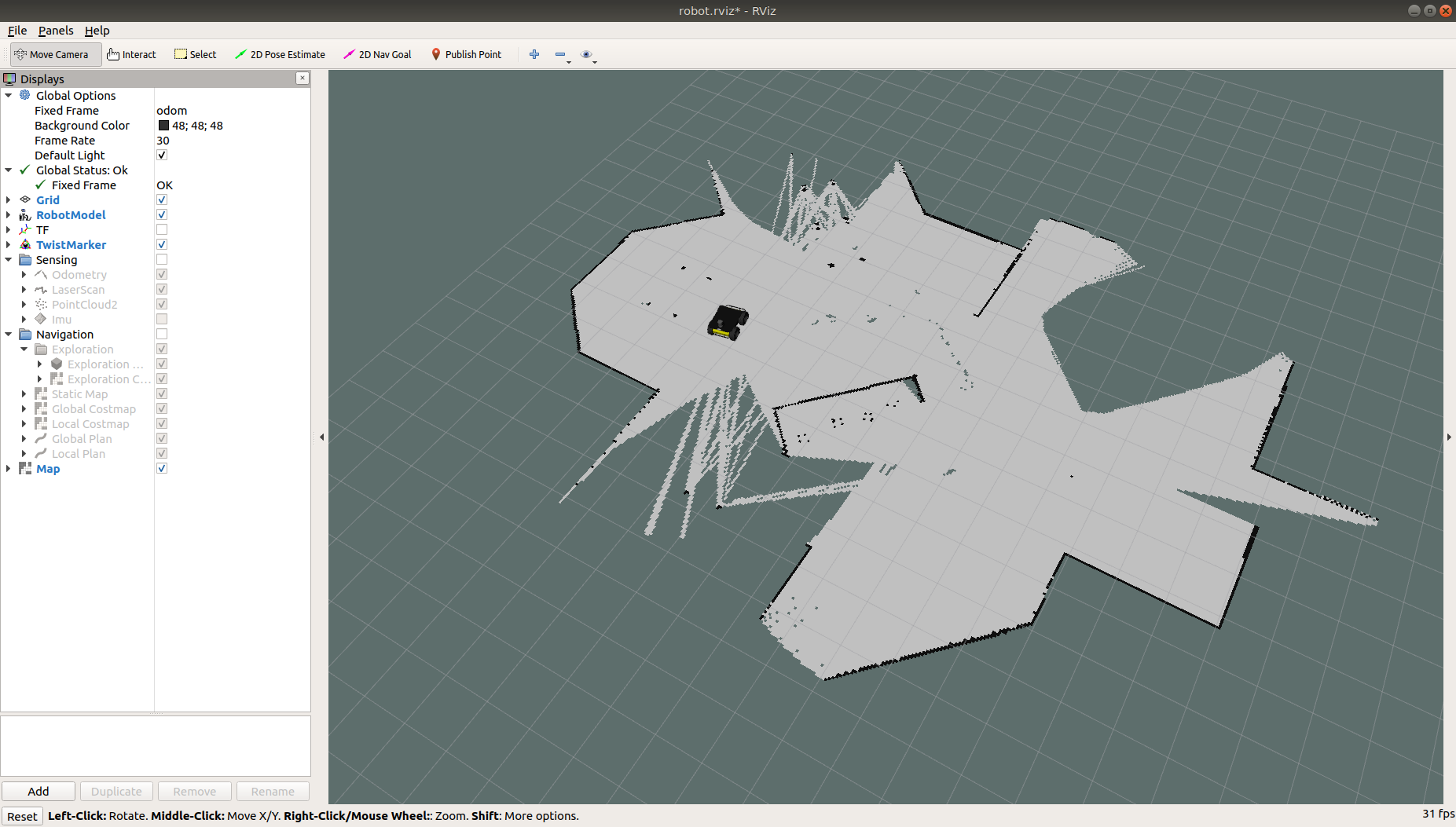
Task: Disable the Map display checkbox
Action: tap(162, 469)
